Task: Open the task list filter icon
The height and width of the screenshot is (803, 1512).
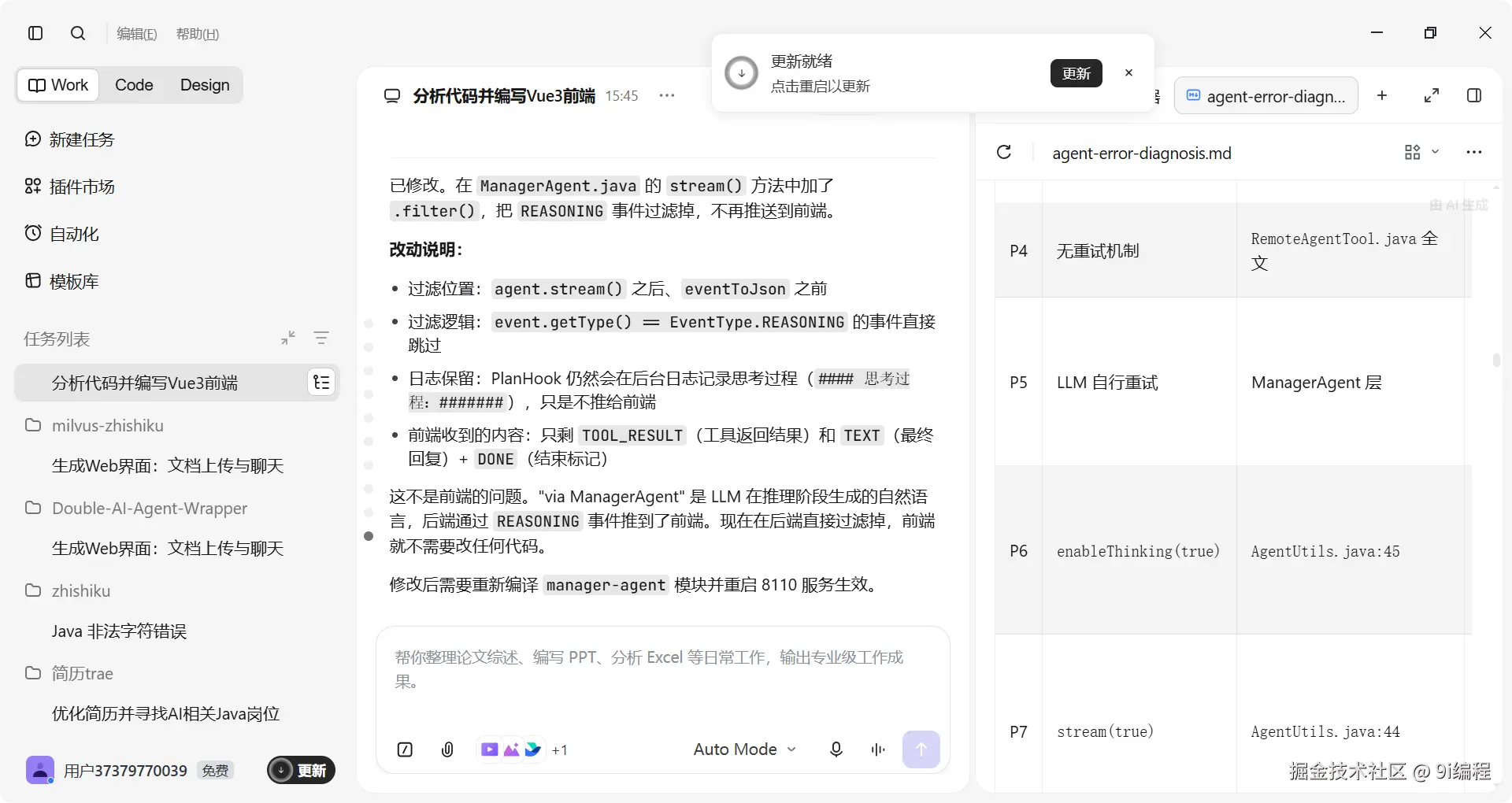Action: [321, 338]
